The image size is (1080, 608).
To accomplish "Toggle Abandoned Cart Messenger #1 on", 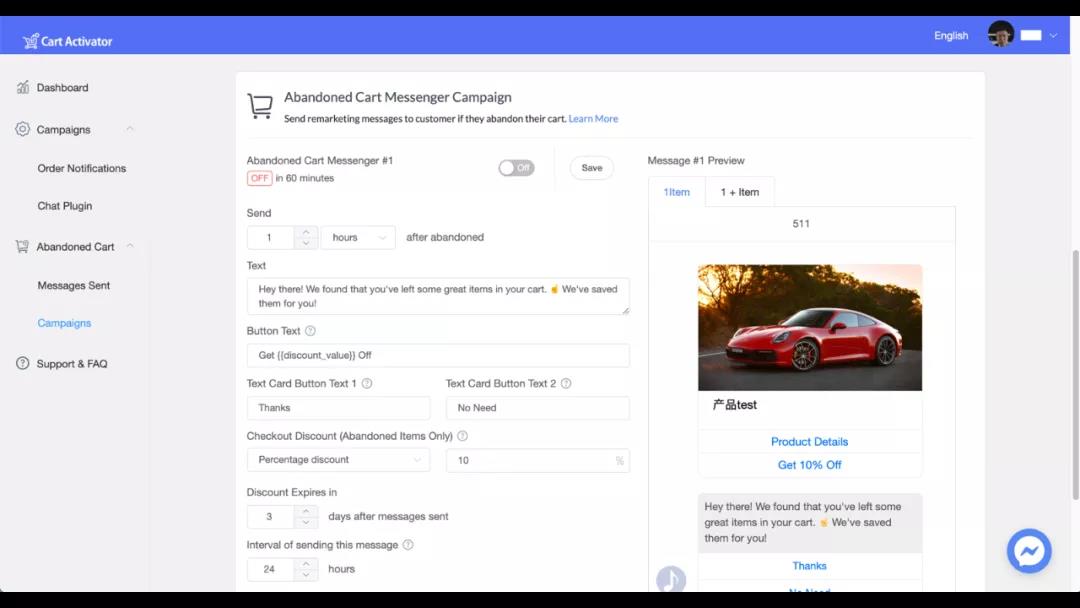I will [x=516, y=167].
